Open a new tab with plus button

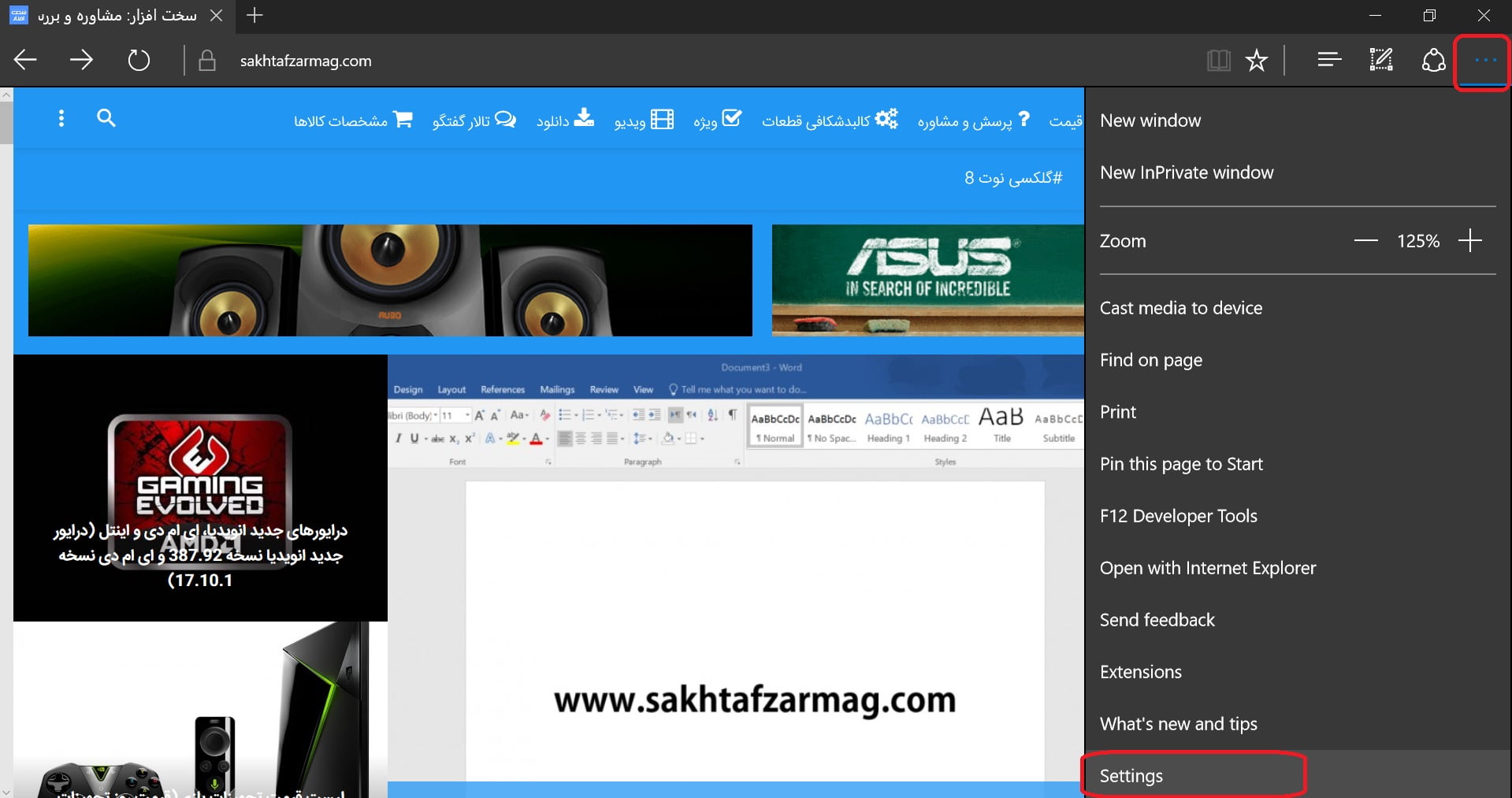pyautogui.click(x=254, y=16)
